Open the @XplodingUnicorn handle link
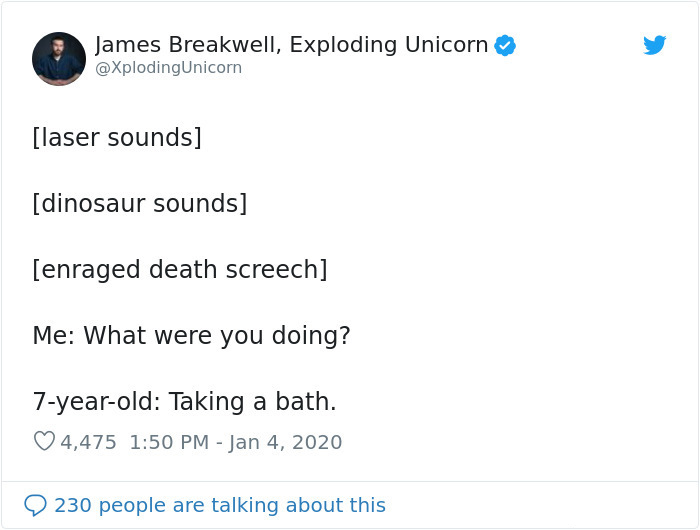700x530 pixels. pos(168,68)
